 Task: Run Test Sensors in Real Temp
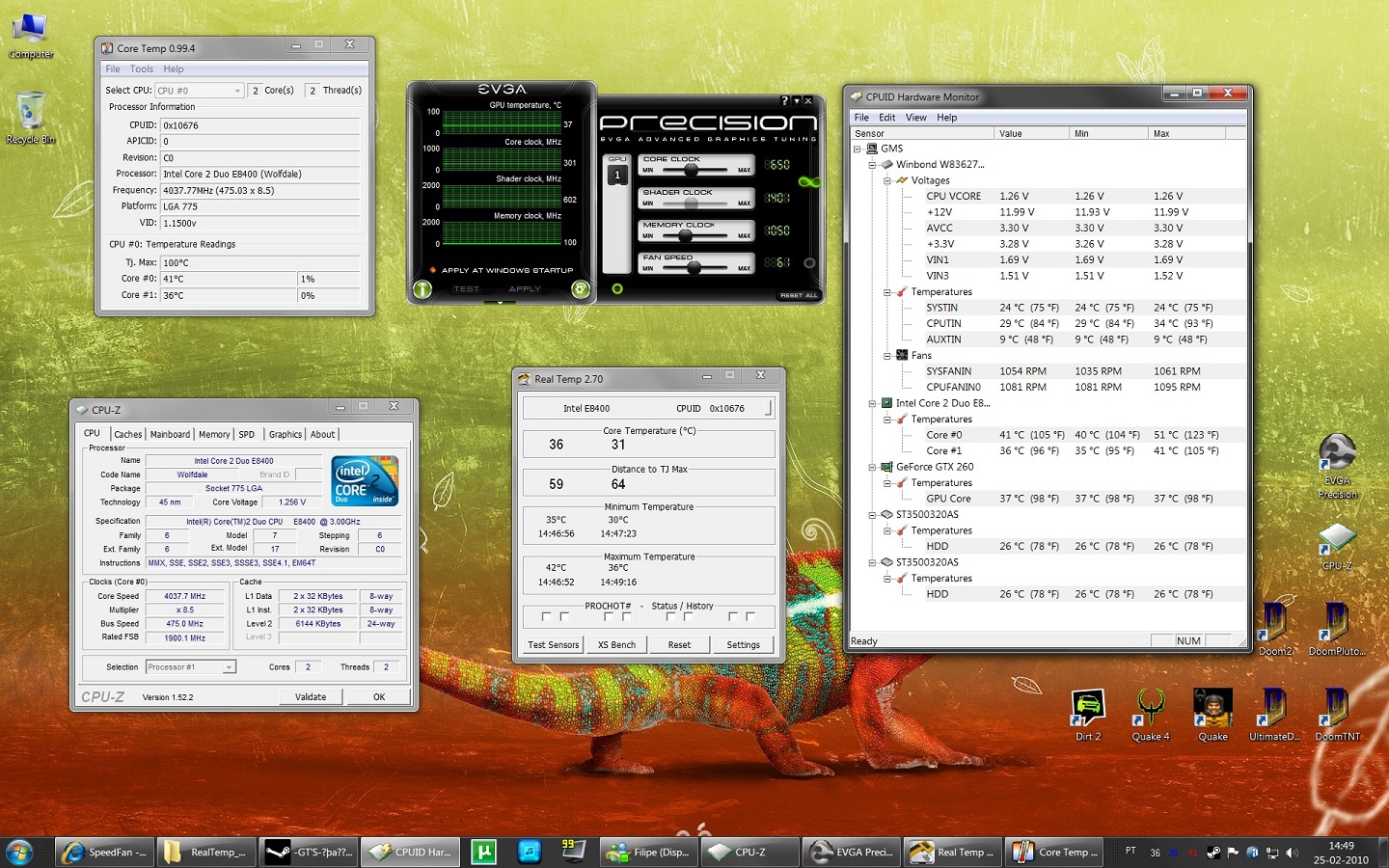click(553, 644)
